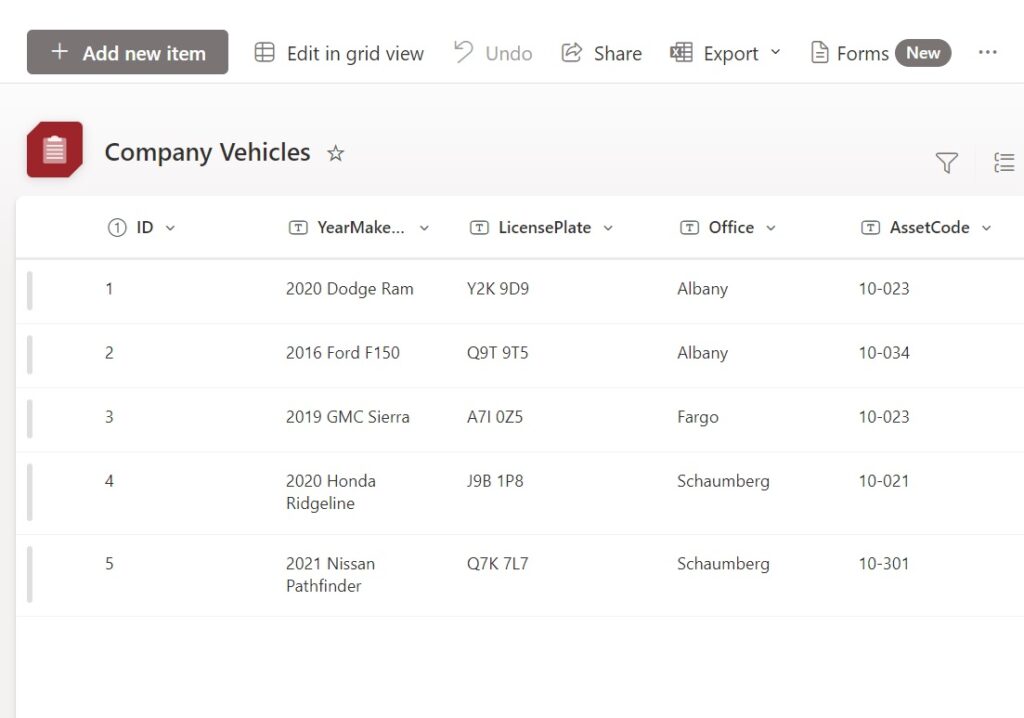Open the Forms command
Image resolution: width=1024 pixels, height=718 pixels.
tap(850, 53)
